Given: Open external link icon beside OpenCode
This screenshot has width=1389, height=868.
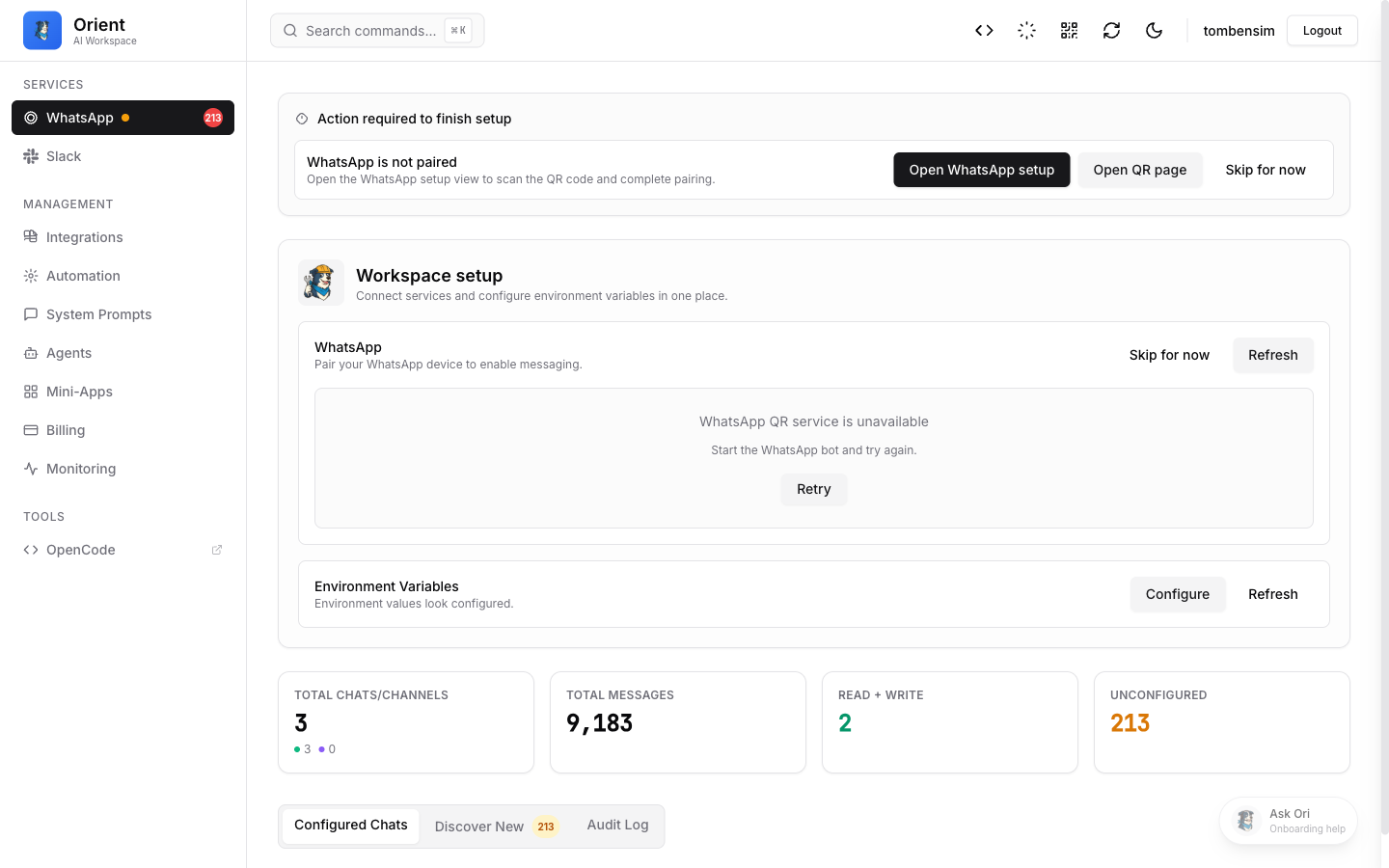Looking at the screenshot, I should point(217,550).
